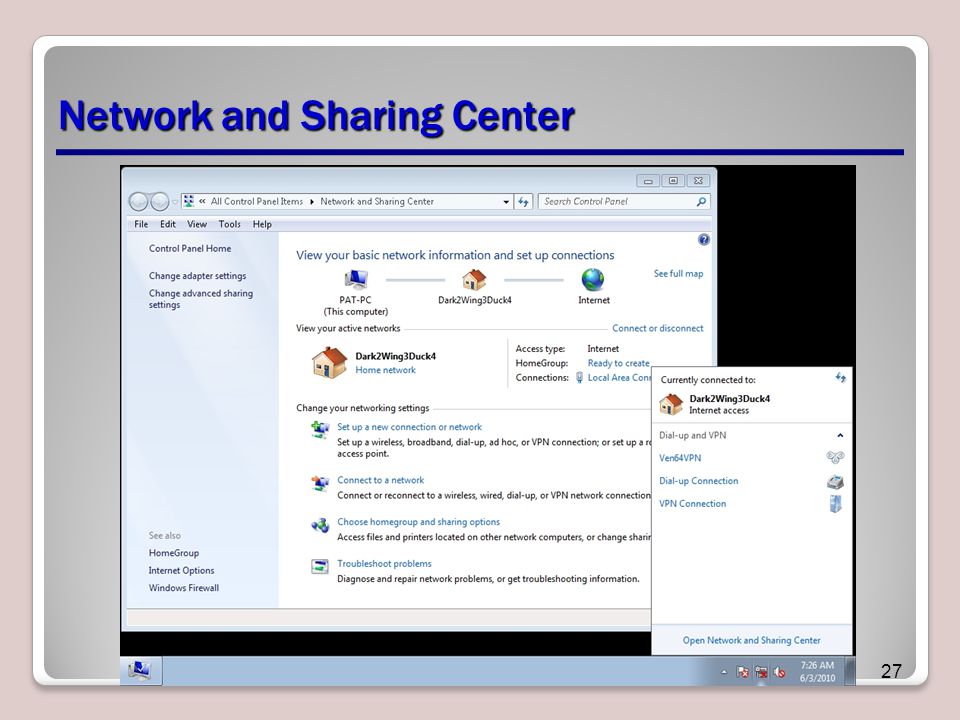960x720 pixels.
Task: Click All Control Panel Items breadcrumb
Action: pos(257,201)
